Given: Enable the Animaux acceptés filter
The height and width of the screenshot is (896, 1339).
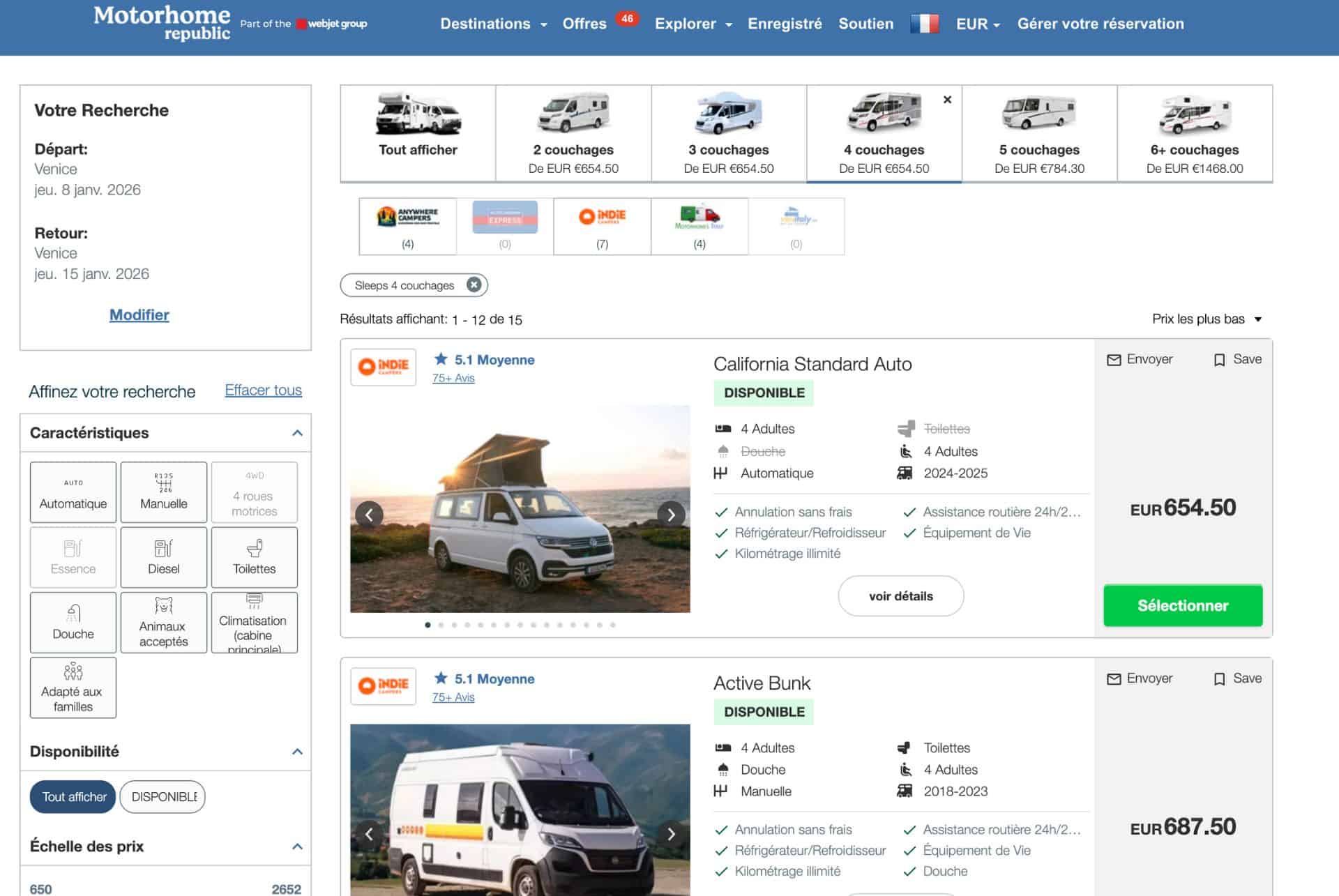Looking at the screenshot, I should [164, 623].
